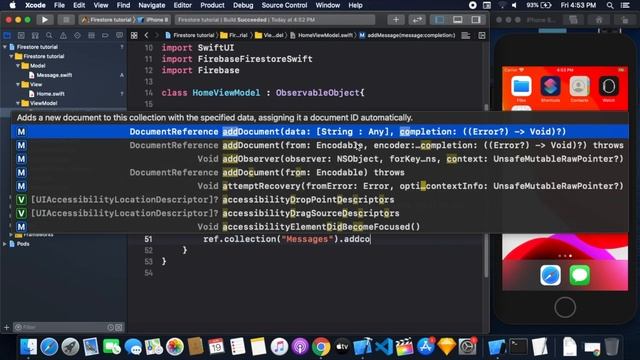Toggle the navigator panel visibility

pos(440,20)
